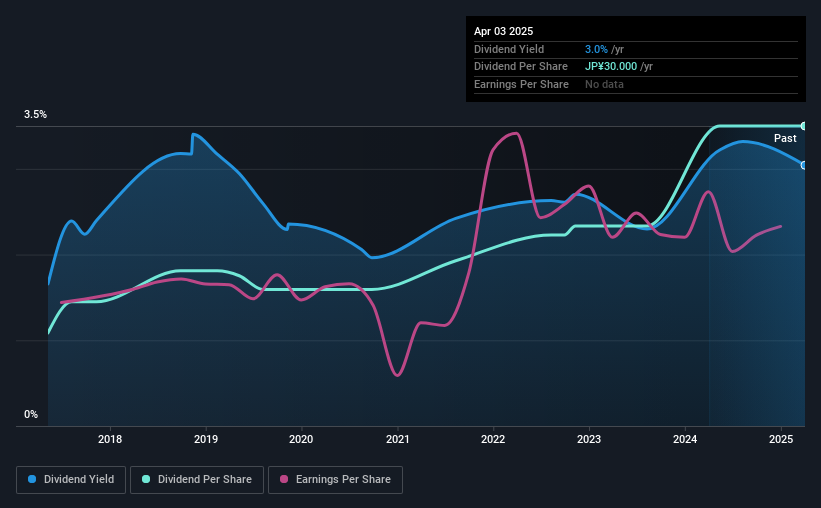Toggle the Dividend Yield legend button

pyautogui.click(x=71, y=480)
